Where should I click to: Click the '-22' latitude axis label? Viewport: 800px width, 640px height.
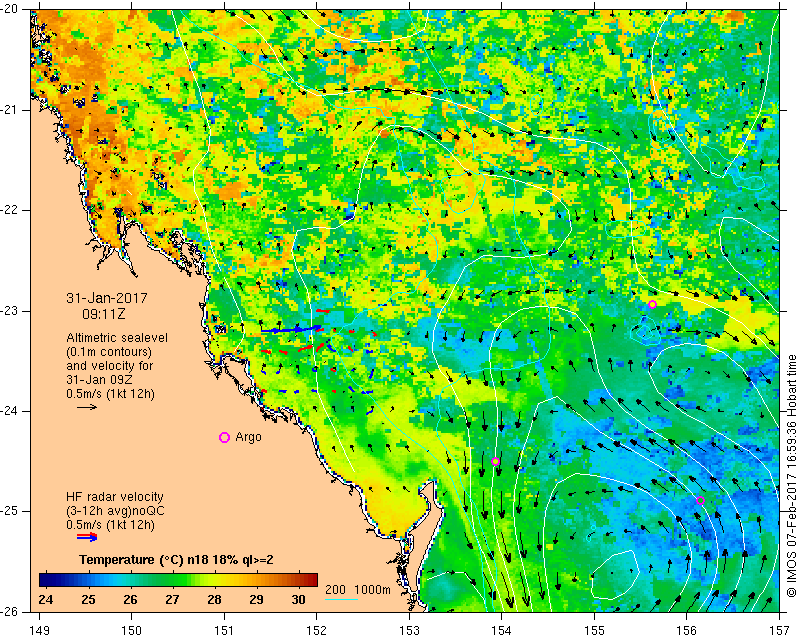[x=9, y=210]
